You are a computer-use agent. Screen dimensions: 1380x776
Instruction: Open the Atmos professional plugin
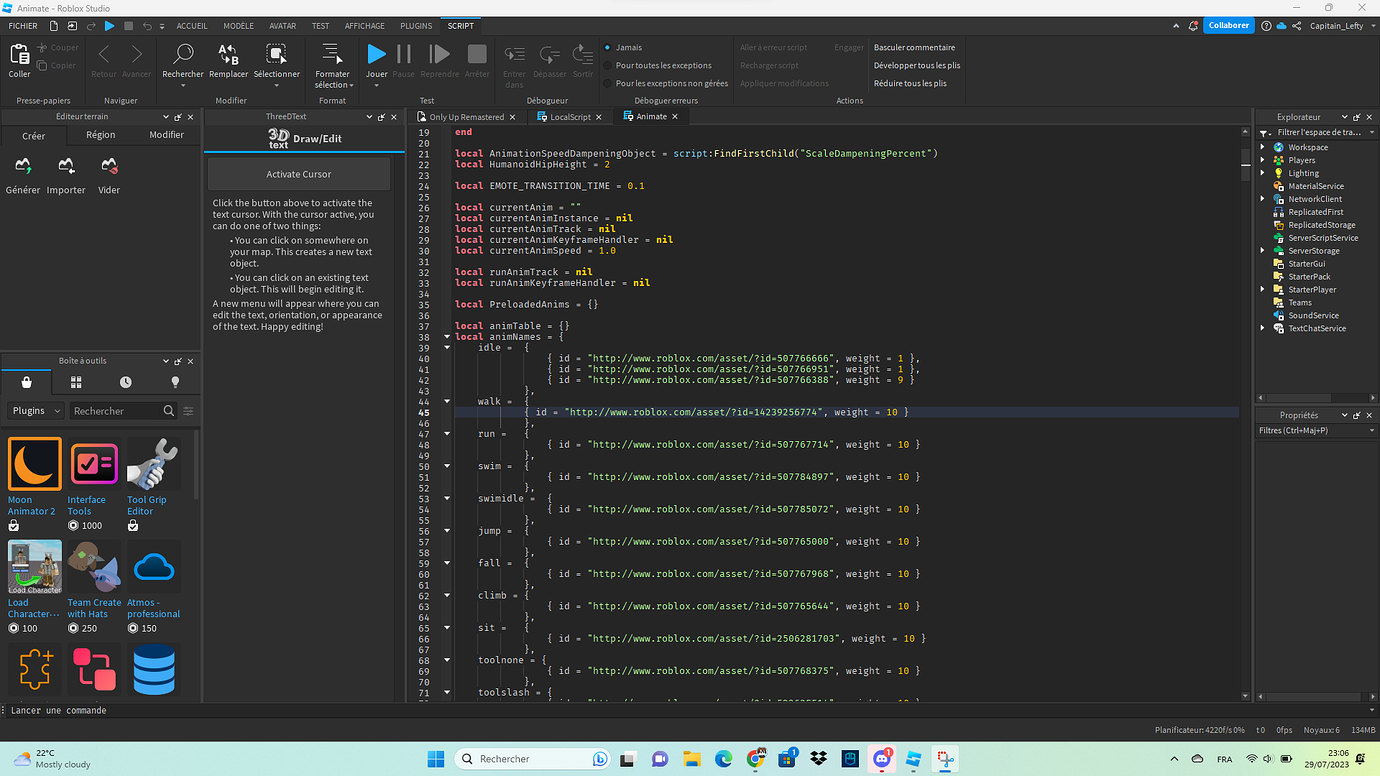coord(152,567)
